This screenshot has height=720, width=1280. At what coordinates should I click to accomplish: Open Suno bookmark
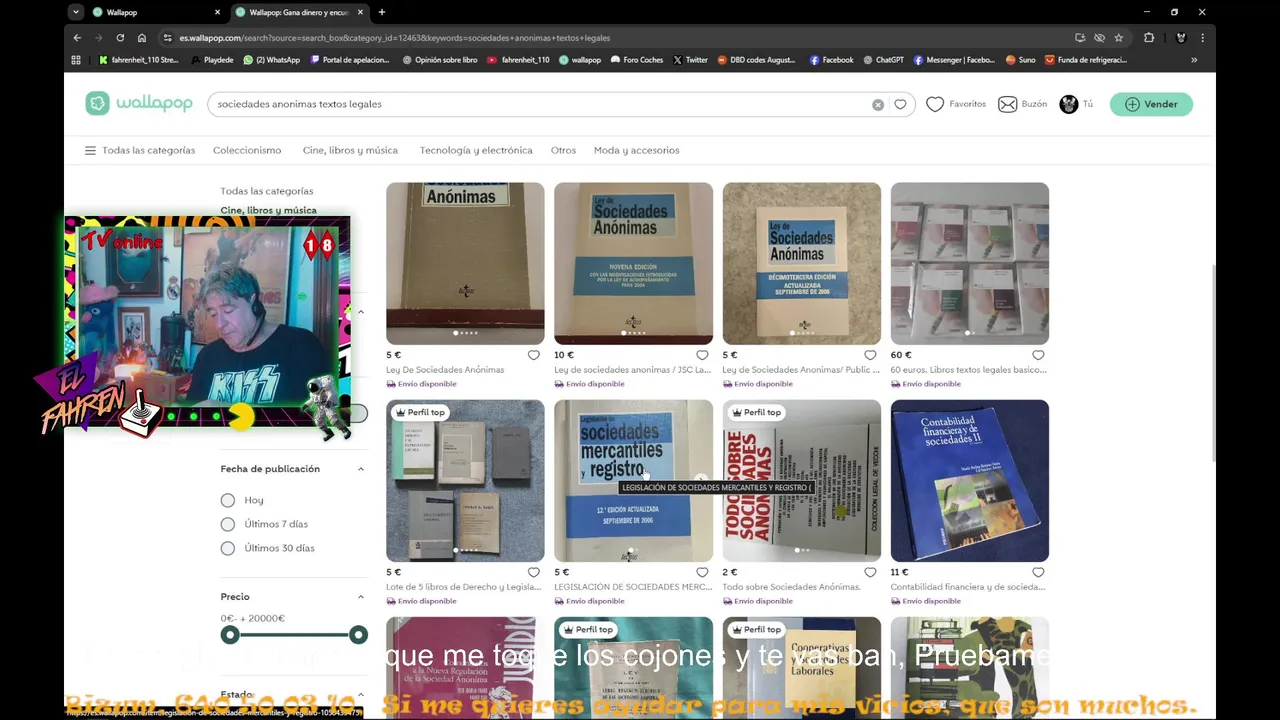coord(1019,60)
